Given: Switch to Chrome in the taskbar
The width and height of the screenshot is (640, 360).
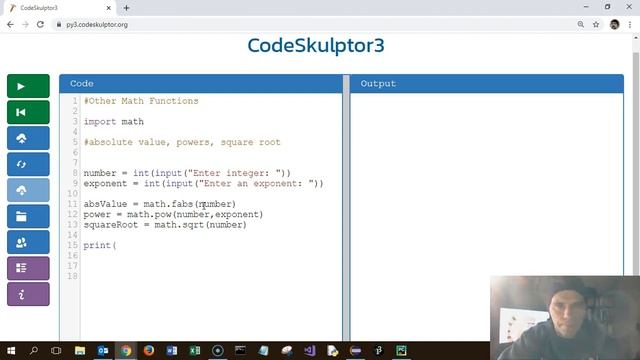Looking at the screenshot, I should 126,351.
